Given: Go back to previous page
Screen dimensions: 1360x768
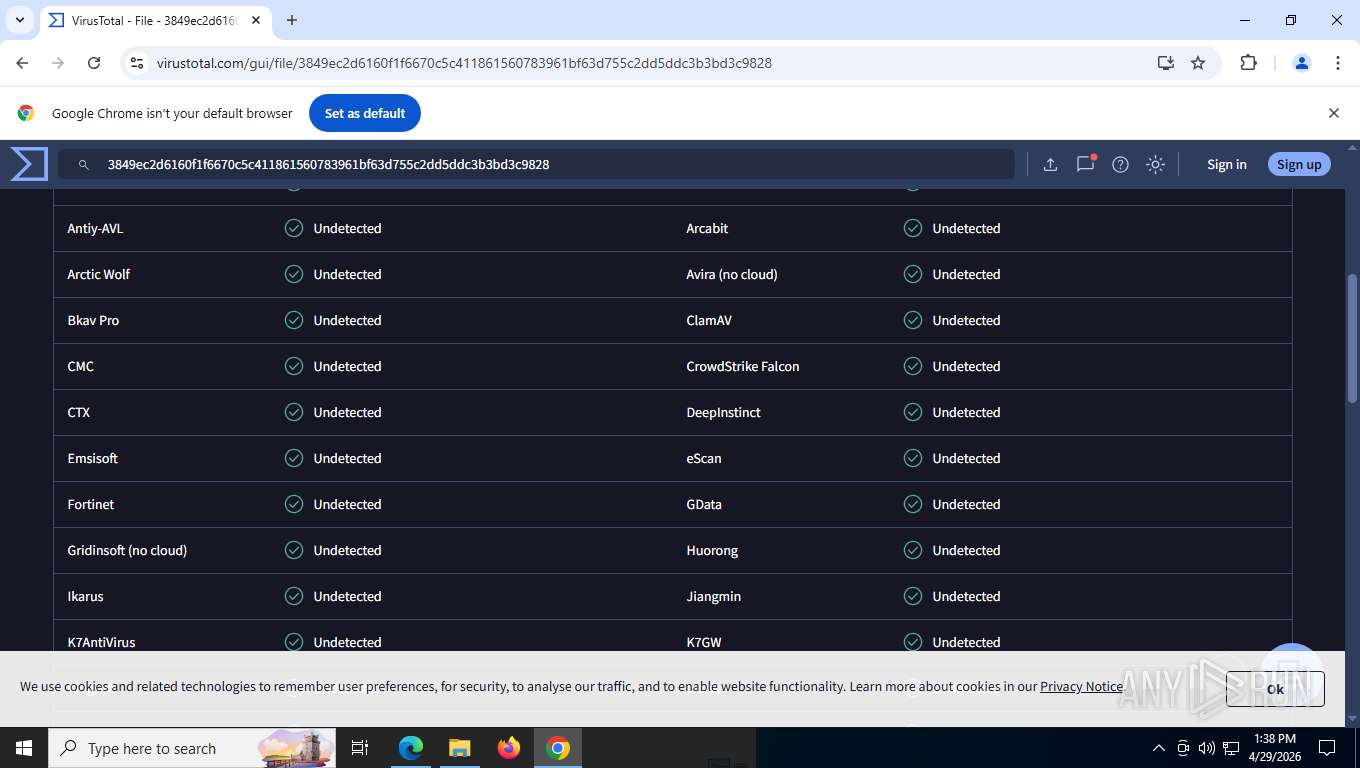Looking at the screenshot, I should [x=23, y=63].
